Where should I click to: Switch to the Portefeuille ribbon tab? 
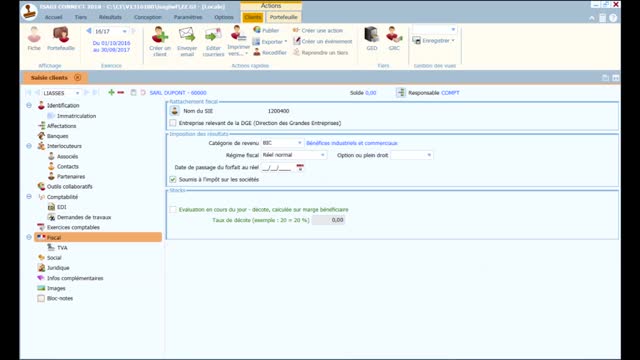tap(283, 17)
